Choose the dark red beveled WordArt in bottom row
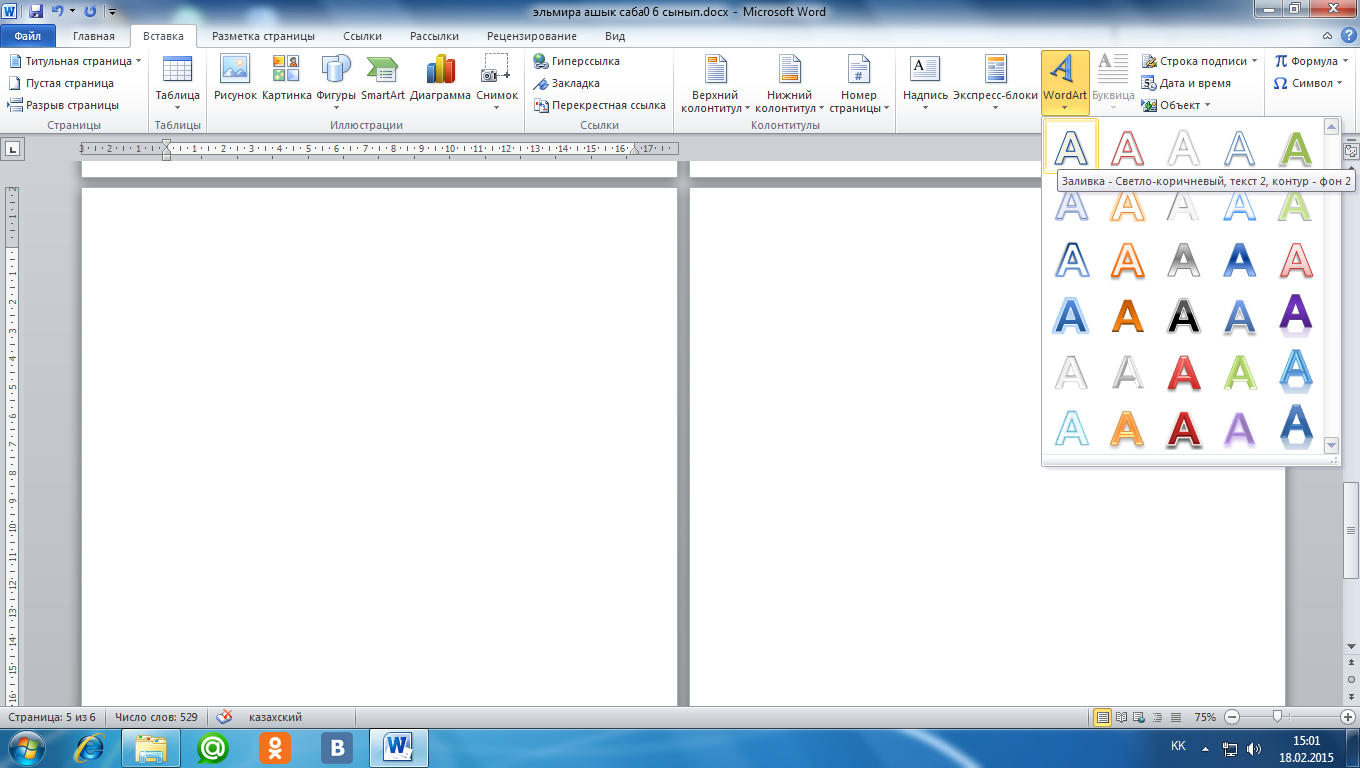The image size is (1360, 768). point(1183,428)
